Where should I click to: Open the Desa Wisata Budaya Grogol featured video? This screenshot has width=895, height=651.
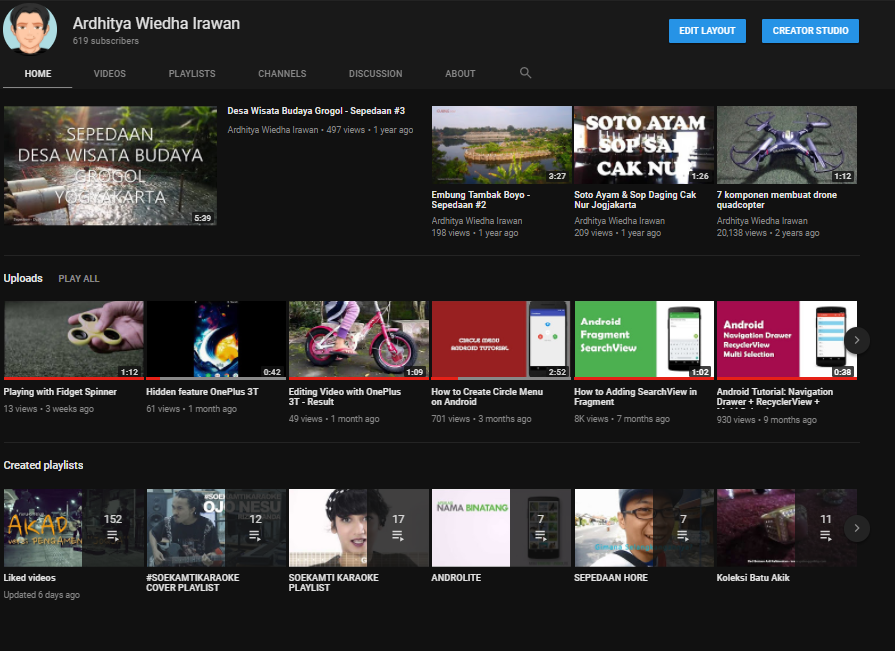[x=111, y=166]
